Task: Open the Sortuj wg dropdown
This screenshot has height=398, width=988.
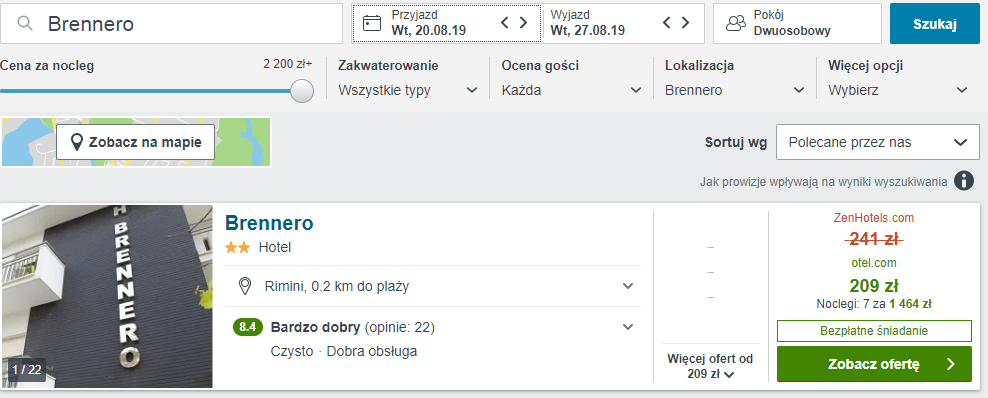Action: click(878, 142)
